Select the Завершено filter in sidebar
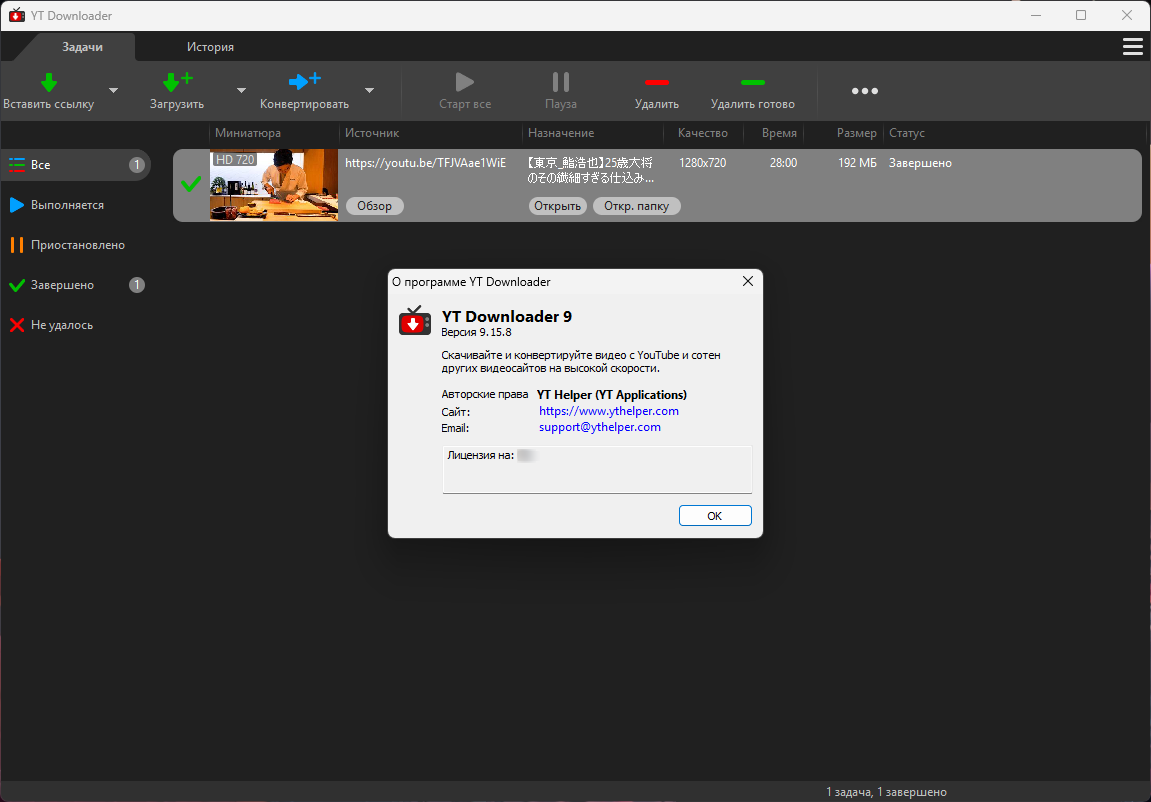 [76, 285]
